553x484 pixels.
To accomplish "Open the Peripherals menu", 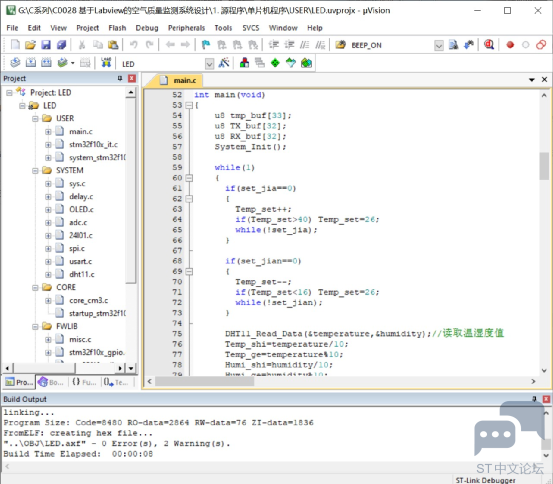I will click(x=186, y=28).
